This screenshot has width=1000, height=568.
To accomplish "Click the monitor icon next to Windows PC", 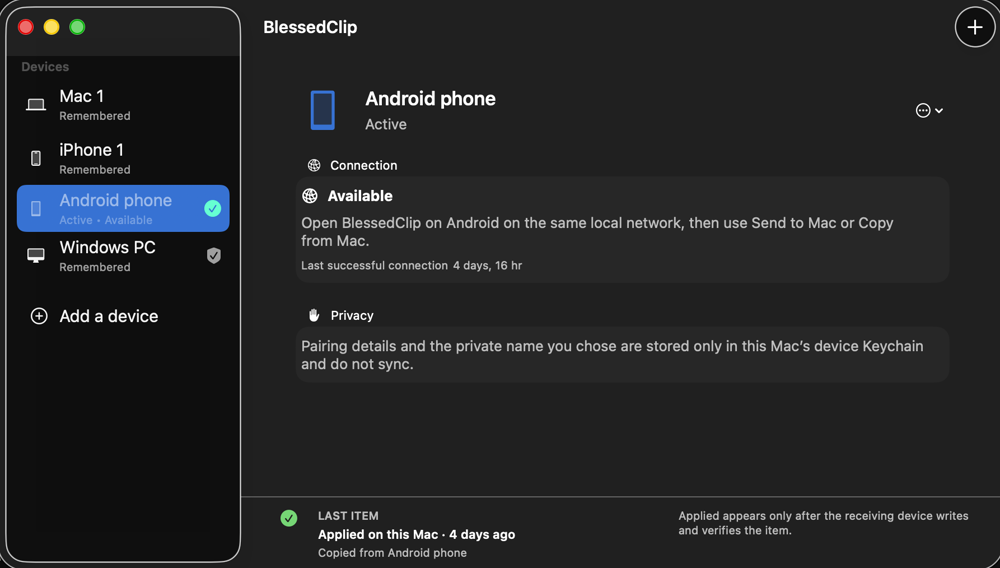I will click(x=36, y=256).
